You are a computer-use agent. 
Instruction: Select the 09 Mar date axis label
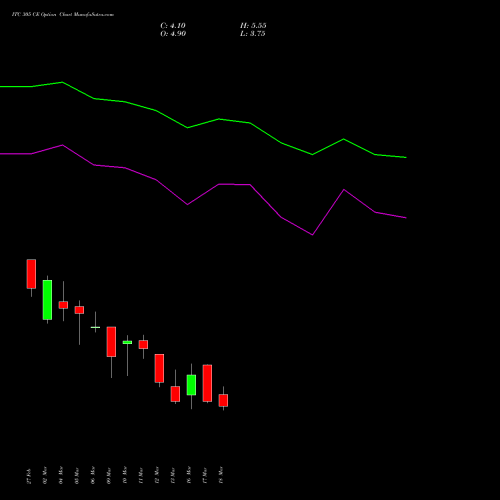tap(109, 475)
